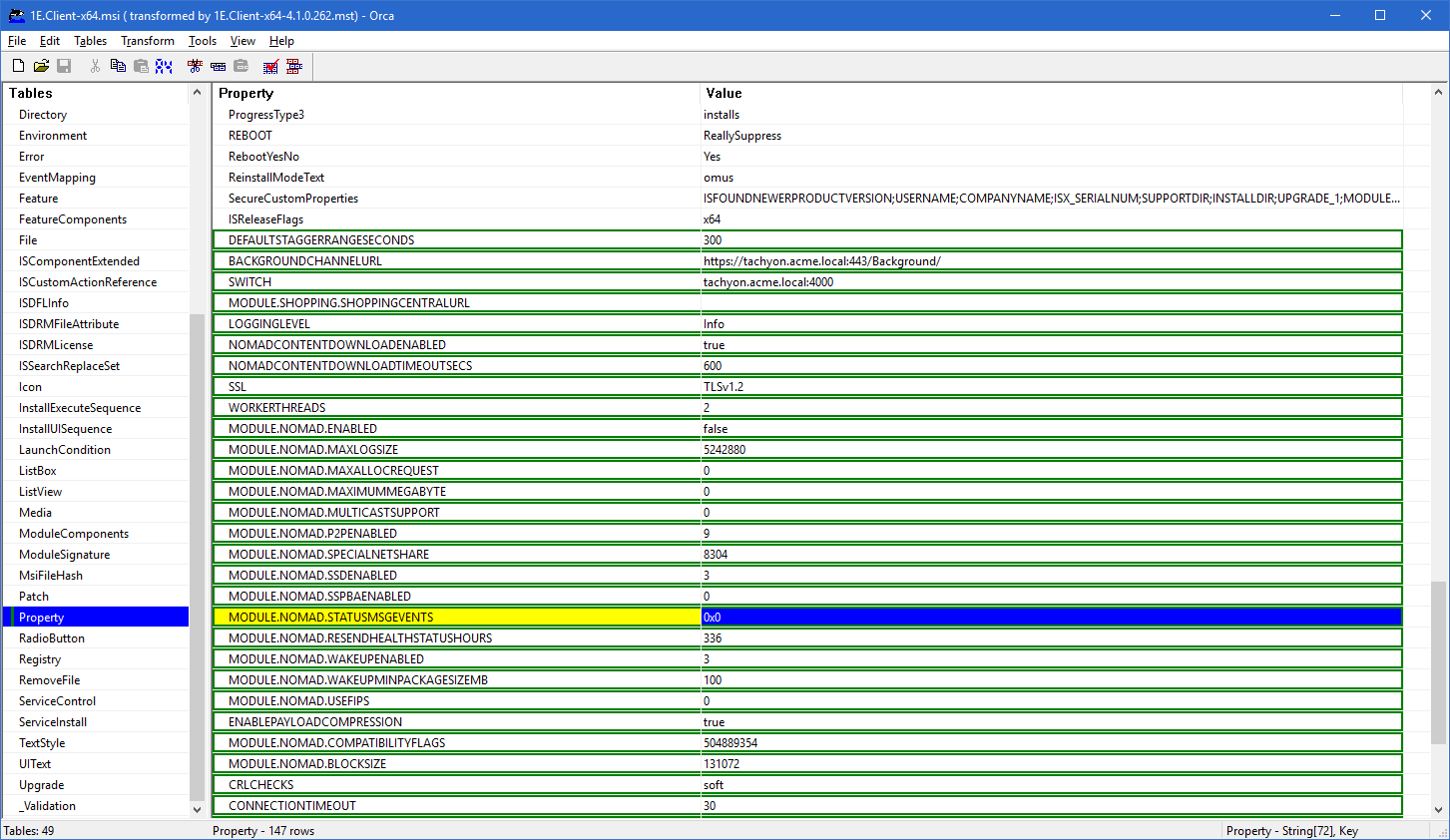Click the New file toolbar icon

click(x=18, y=66)
